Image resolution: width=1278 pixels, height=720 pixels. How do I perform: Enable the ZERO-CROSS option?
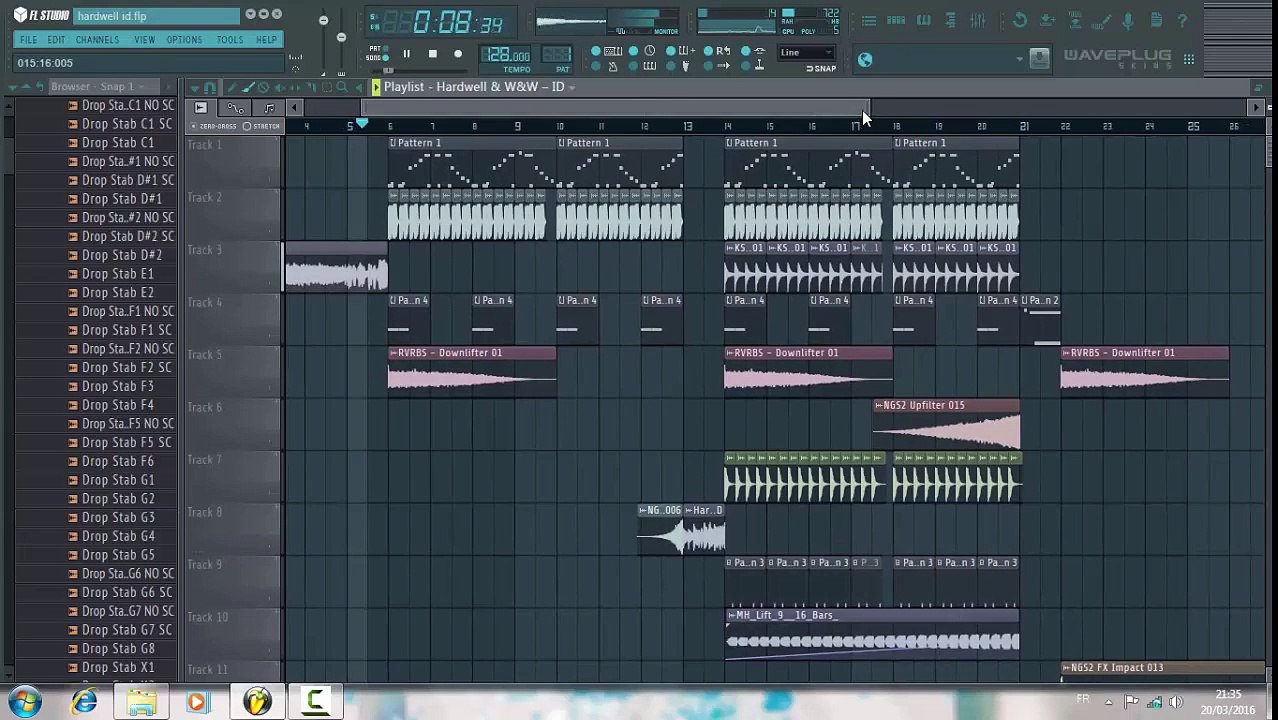(x=215, y=127)
